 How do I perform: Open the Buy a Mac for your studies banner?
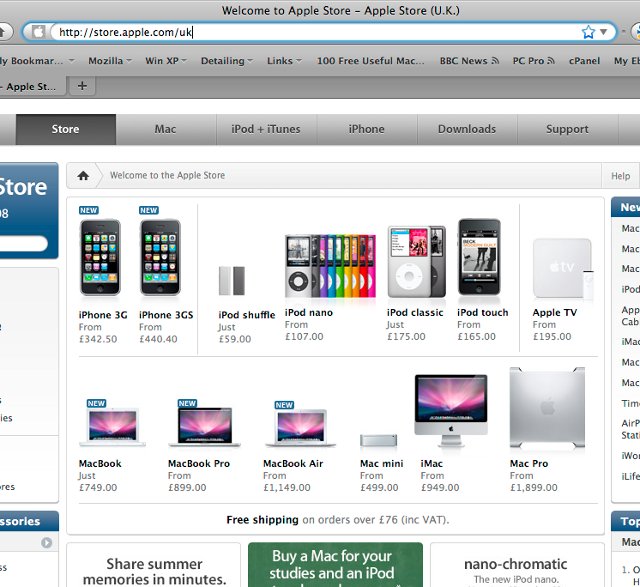point(336,565)
